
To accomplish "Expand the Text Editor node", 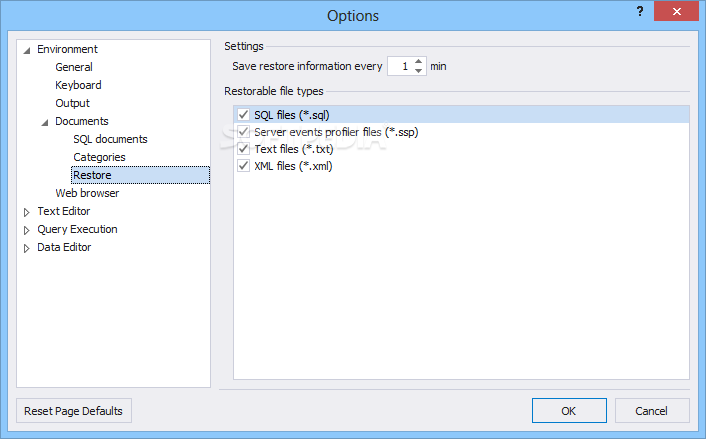I will (27, 212).
